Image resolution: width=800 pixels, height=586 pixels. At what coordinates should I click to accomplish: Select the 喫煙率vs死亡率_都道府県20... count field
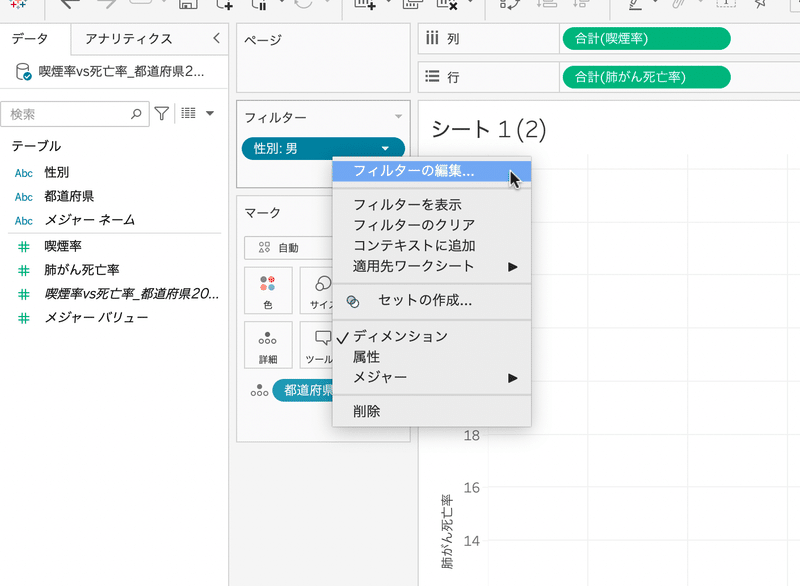132,294
